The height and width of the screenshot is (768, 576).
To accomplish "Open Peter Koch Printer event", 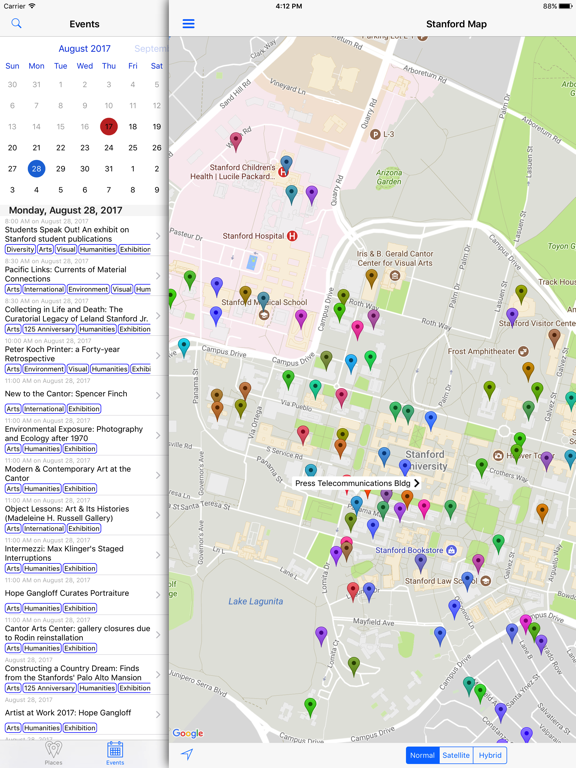I will (x=84, y=356).
